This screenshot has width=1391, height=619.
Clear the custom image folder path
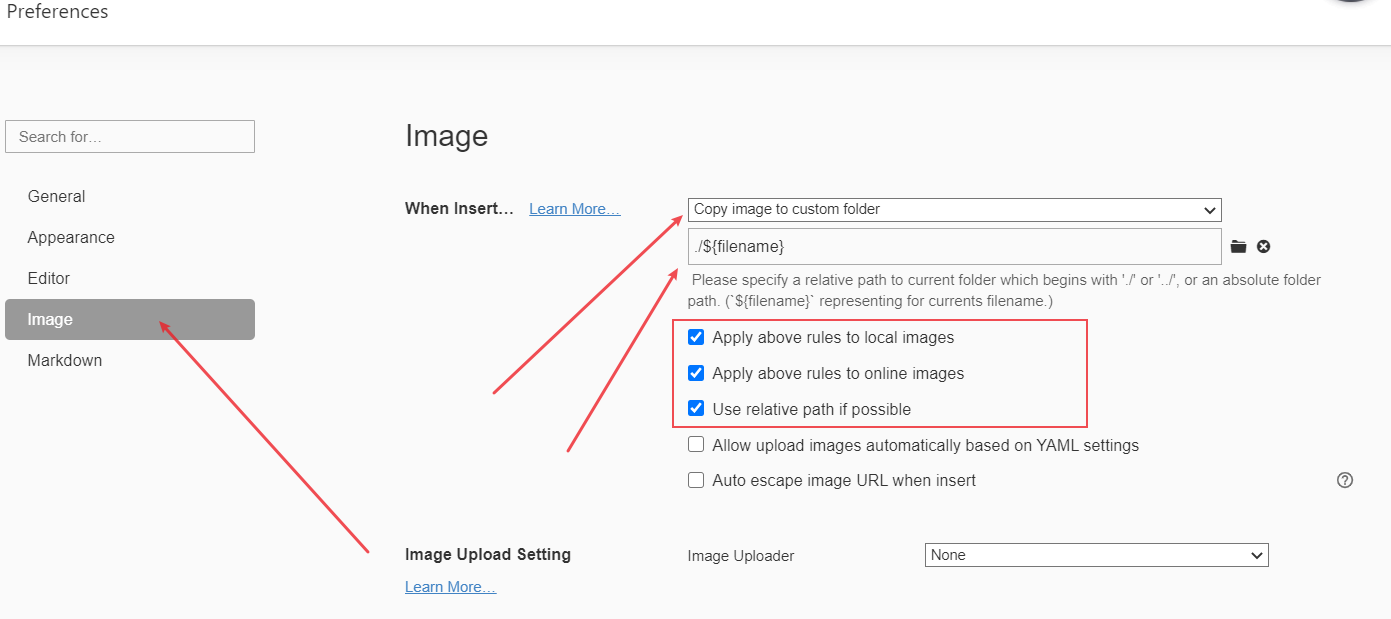click(1264, 247)
